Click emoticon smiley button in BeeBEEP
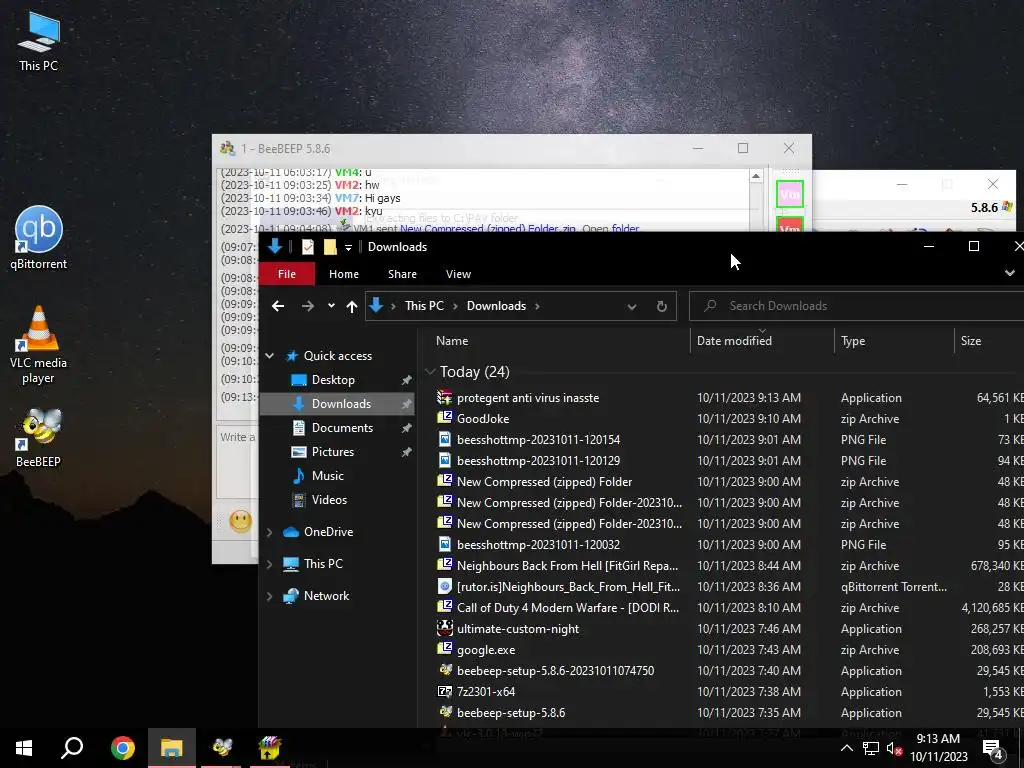 pyautogui.click(x=240, y=521)
